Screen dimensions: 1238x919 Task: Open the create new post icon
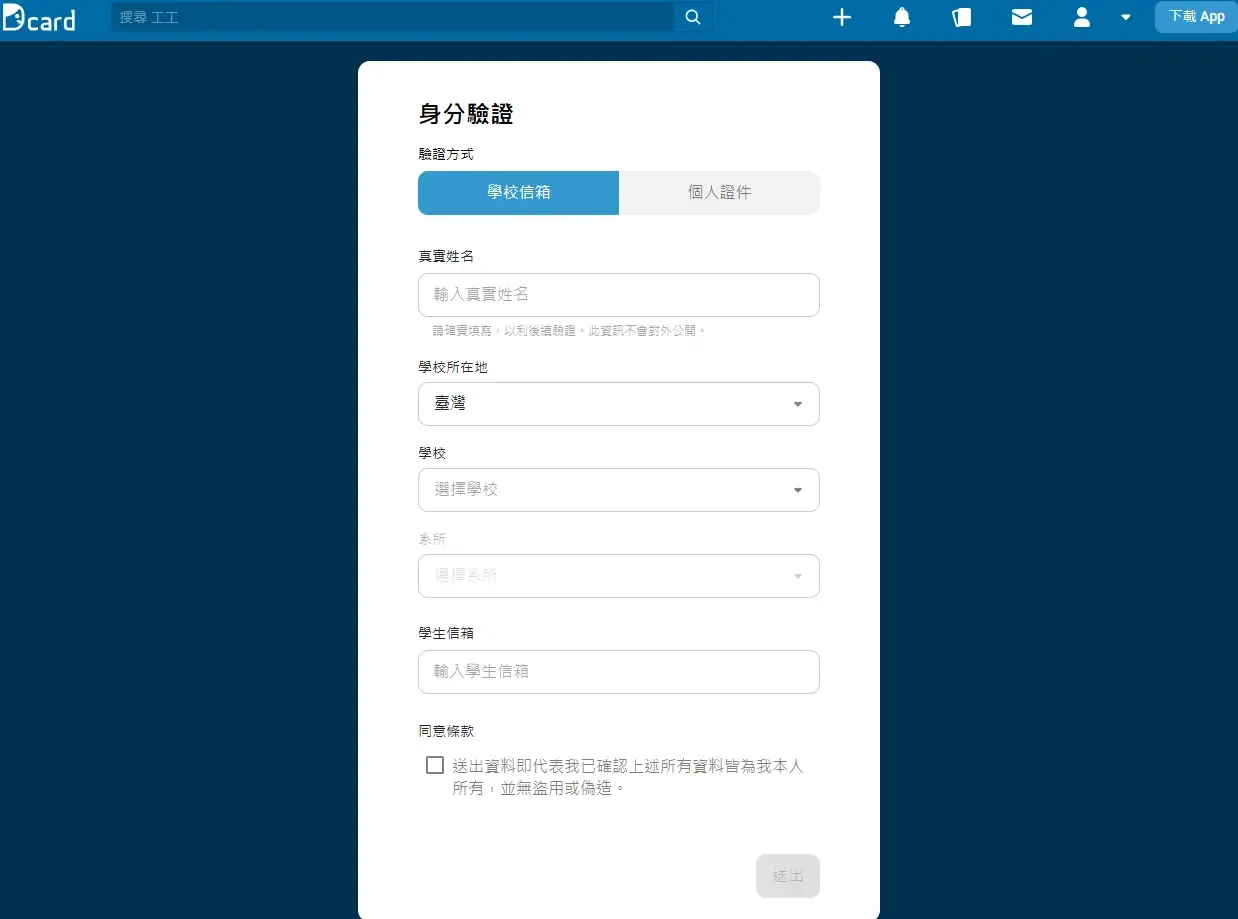(842, 17)
